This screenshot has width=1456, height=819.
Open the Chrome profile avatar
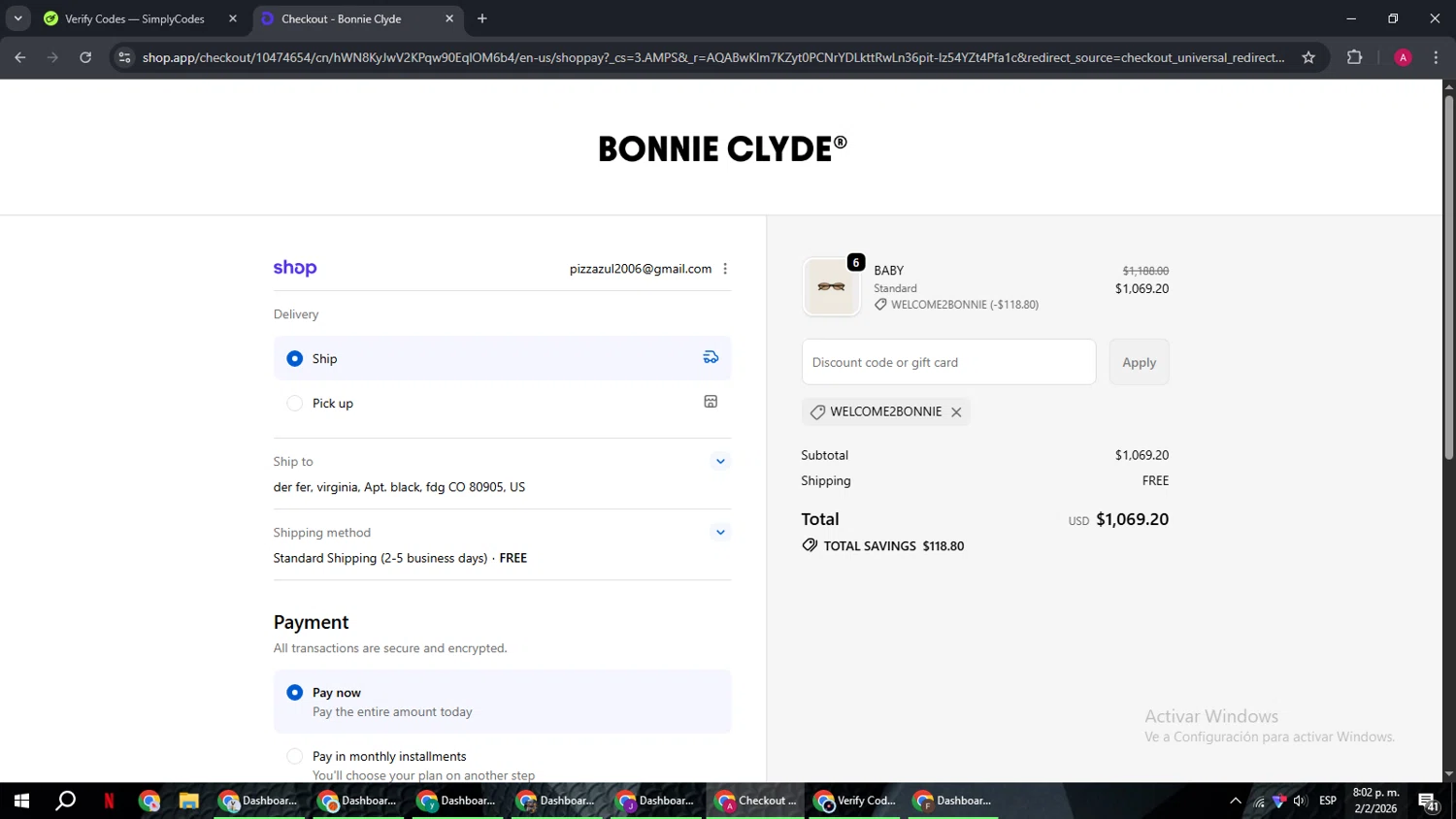click(1403, 57)
